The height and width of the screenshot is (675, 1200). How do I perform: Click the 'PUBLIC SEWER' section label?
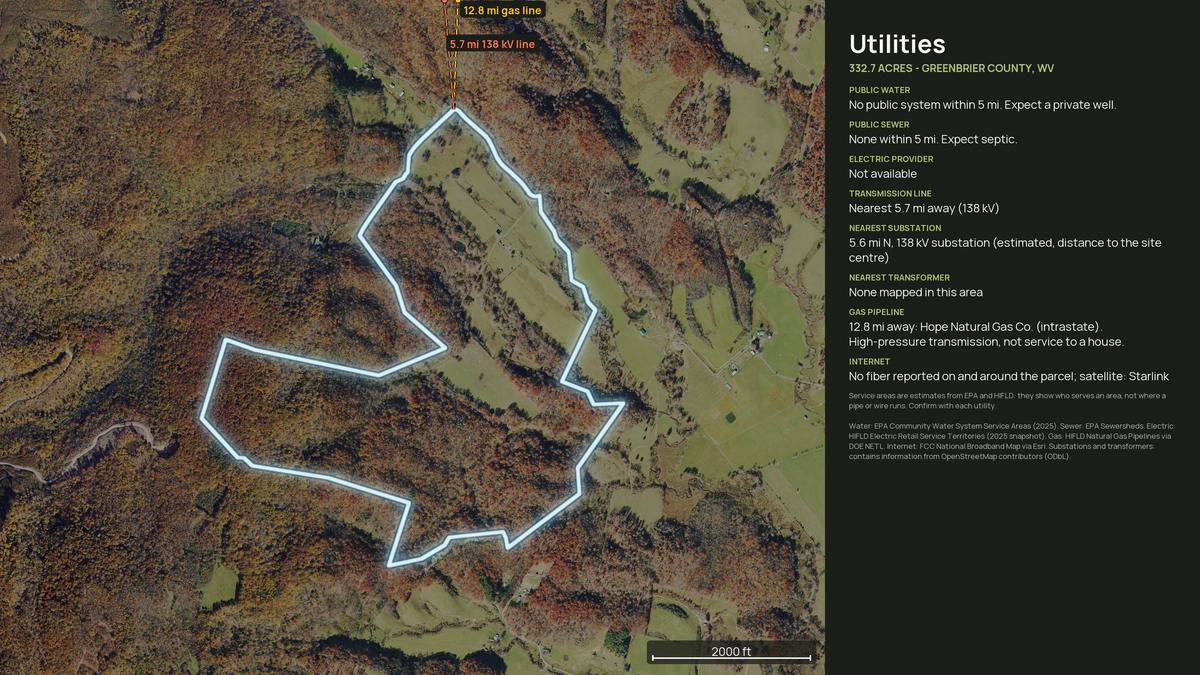[x=879, y=125]
